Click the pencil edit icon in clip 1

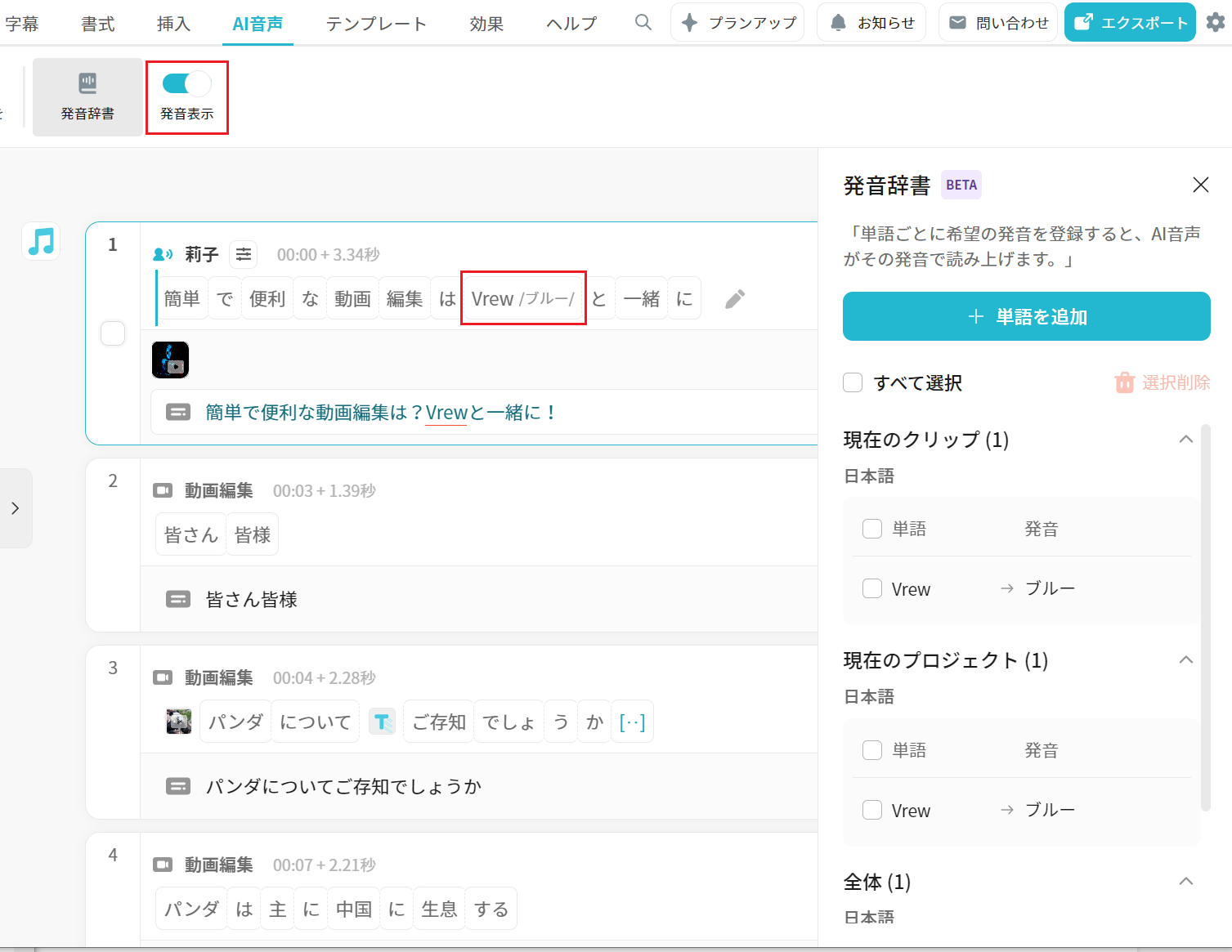pyautogui.click(x=735, y=299)
